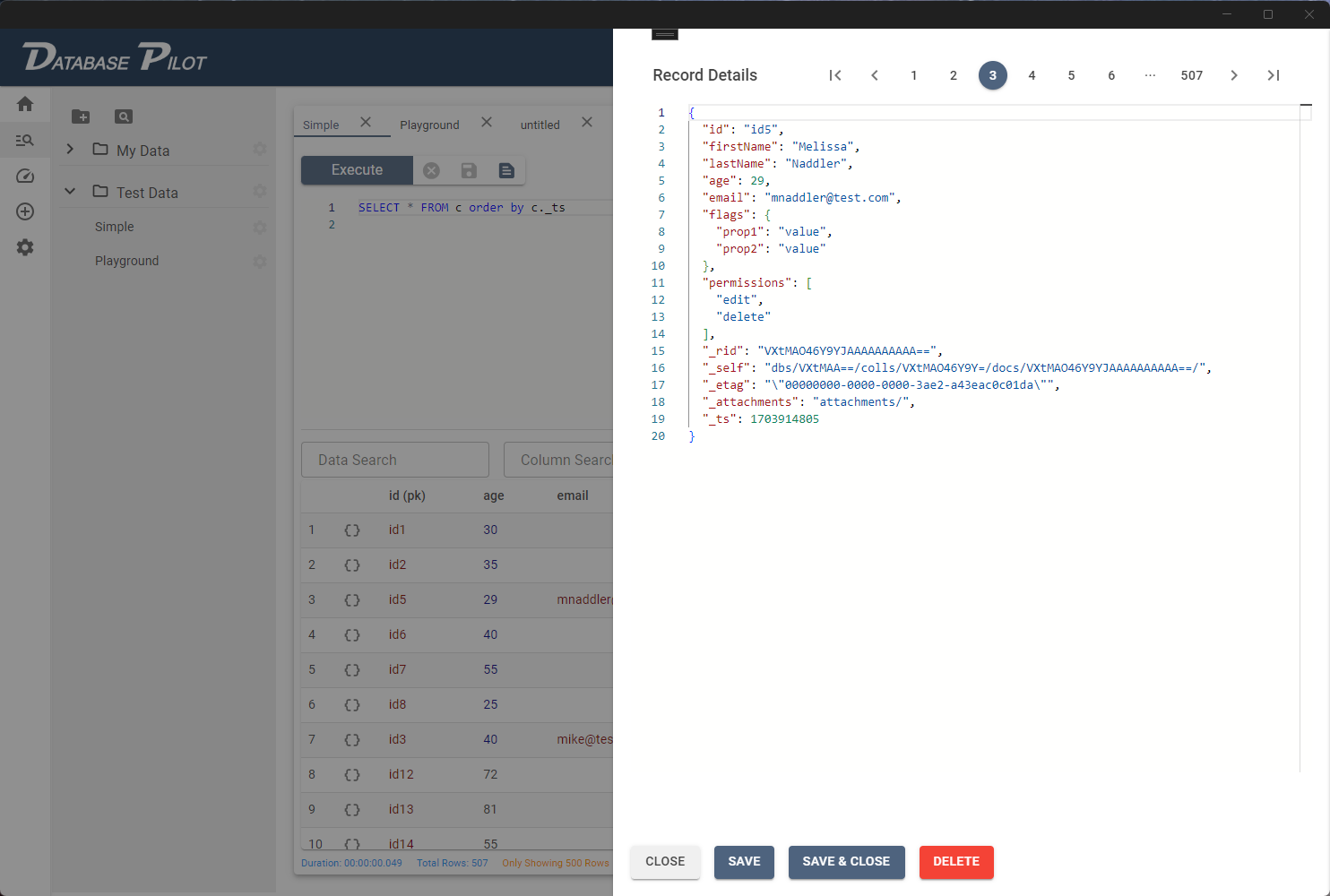Collapse the Test Data folder

[70, 191]
